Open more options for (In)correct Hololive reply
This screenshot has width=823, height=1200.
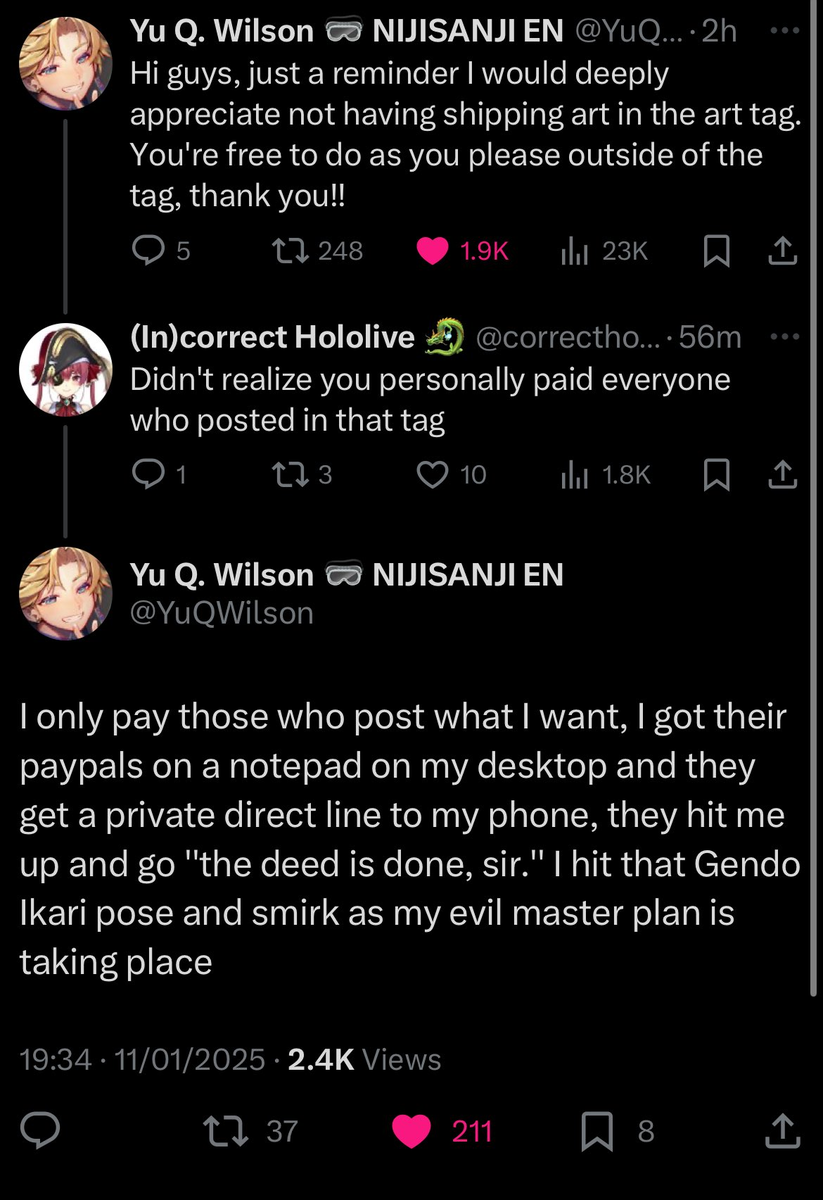point(785,337)
